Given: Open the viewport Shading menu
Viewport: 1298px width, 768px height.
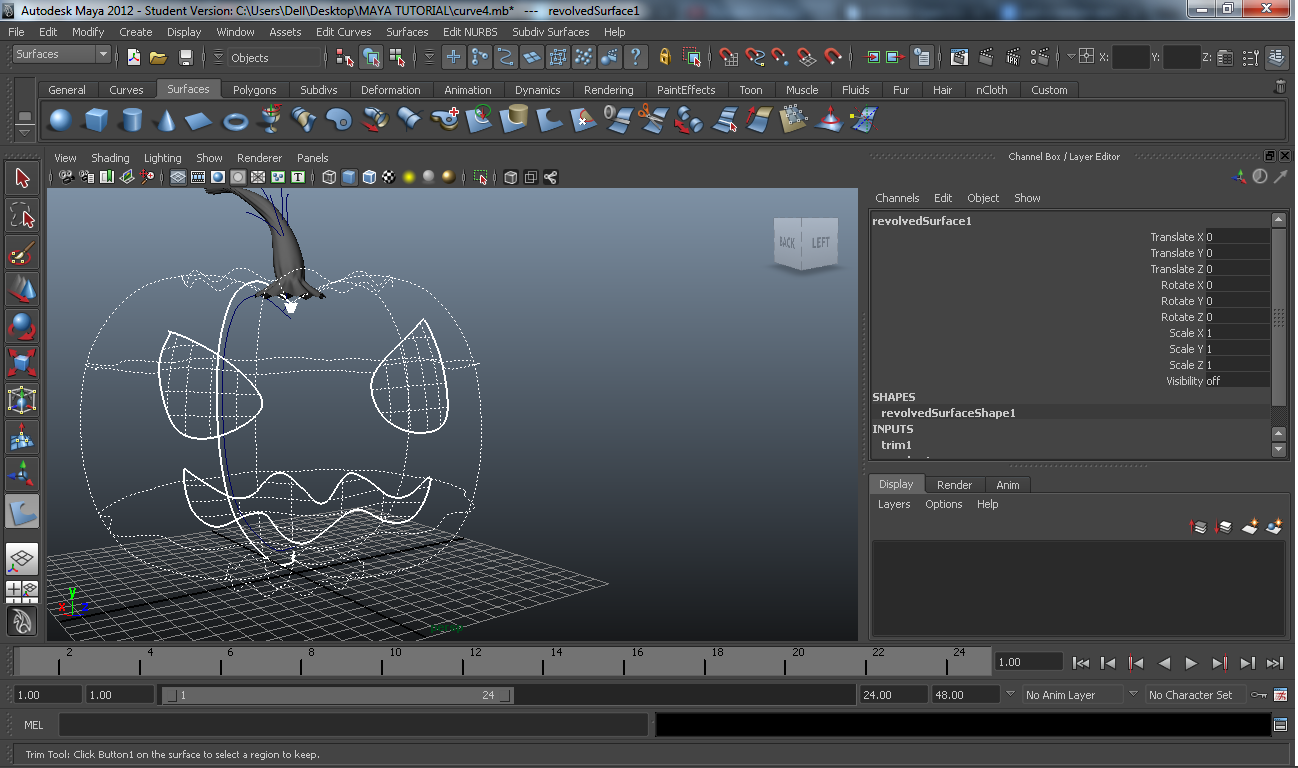Looking at the screenshot, I should click(110, 158).
